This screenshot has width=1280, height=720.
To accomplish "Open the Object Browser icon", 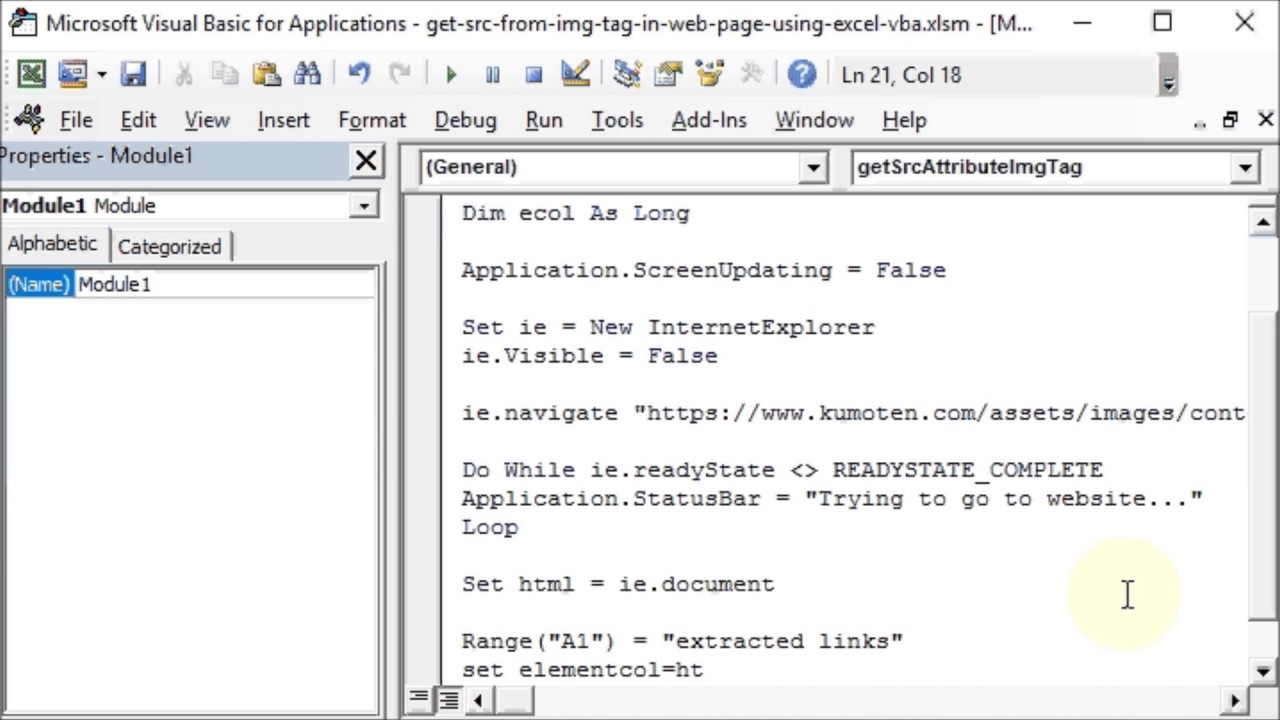I will (x=709, y=74).
